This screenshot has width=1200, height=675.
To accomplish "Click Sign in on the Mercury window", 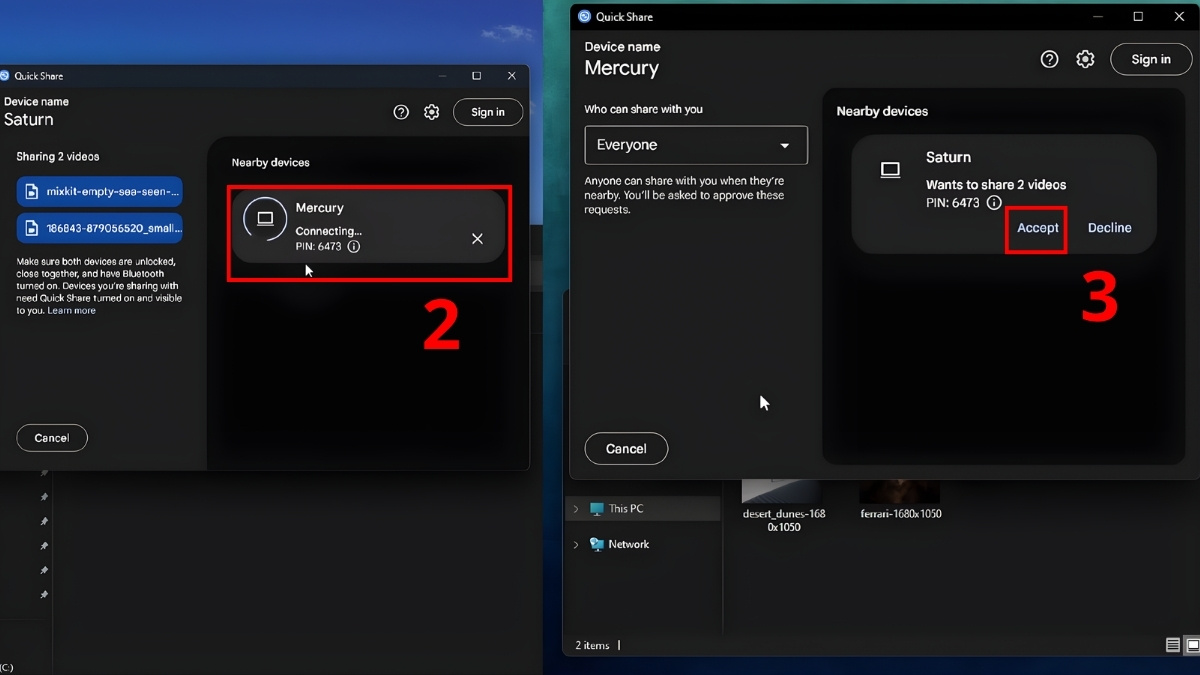I will (1151, 59).
